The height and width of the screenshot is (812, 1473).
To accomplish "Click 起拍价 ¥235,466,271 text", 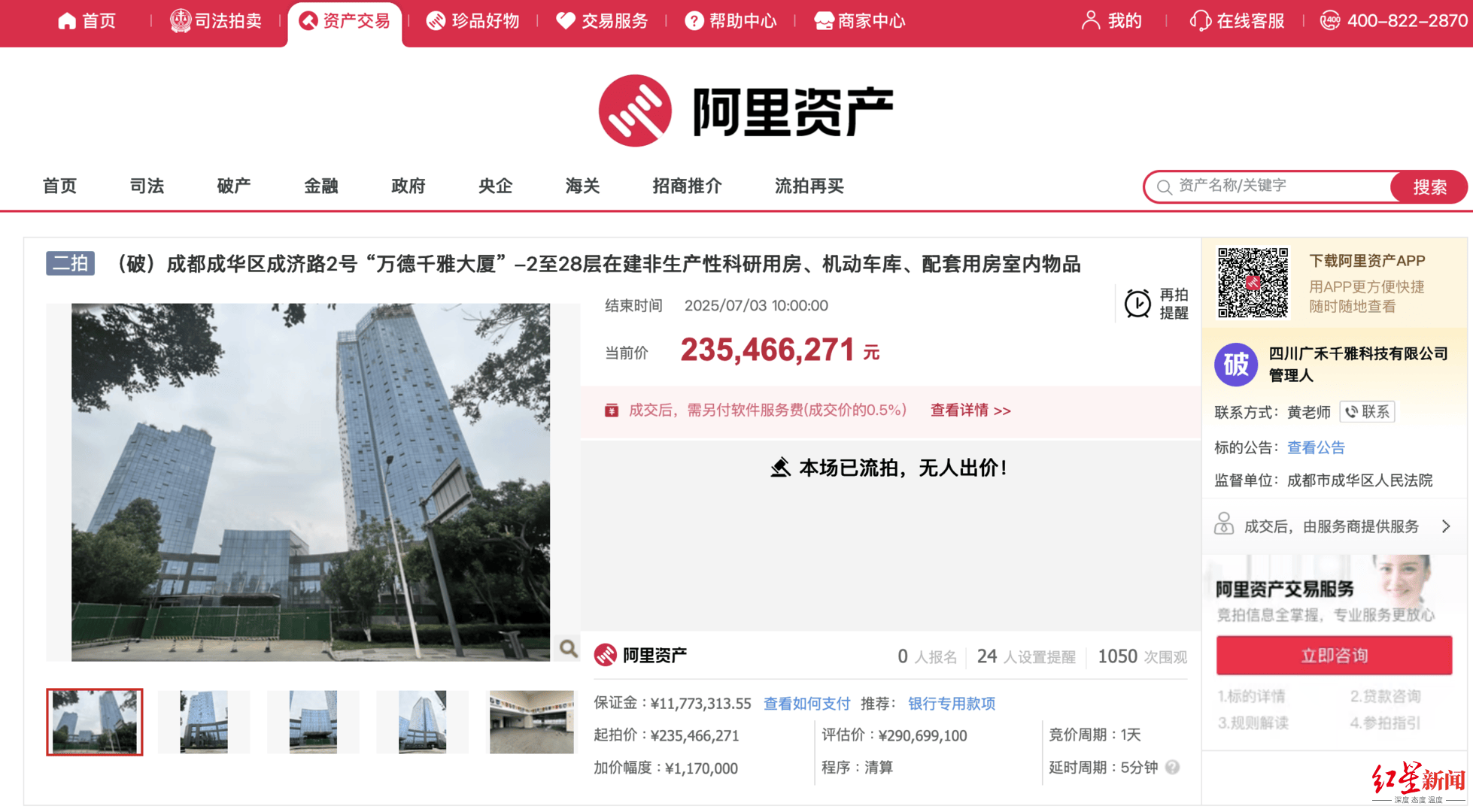I will 667,735.
